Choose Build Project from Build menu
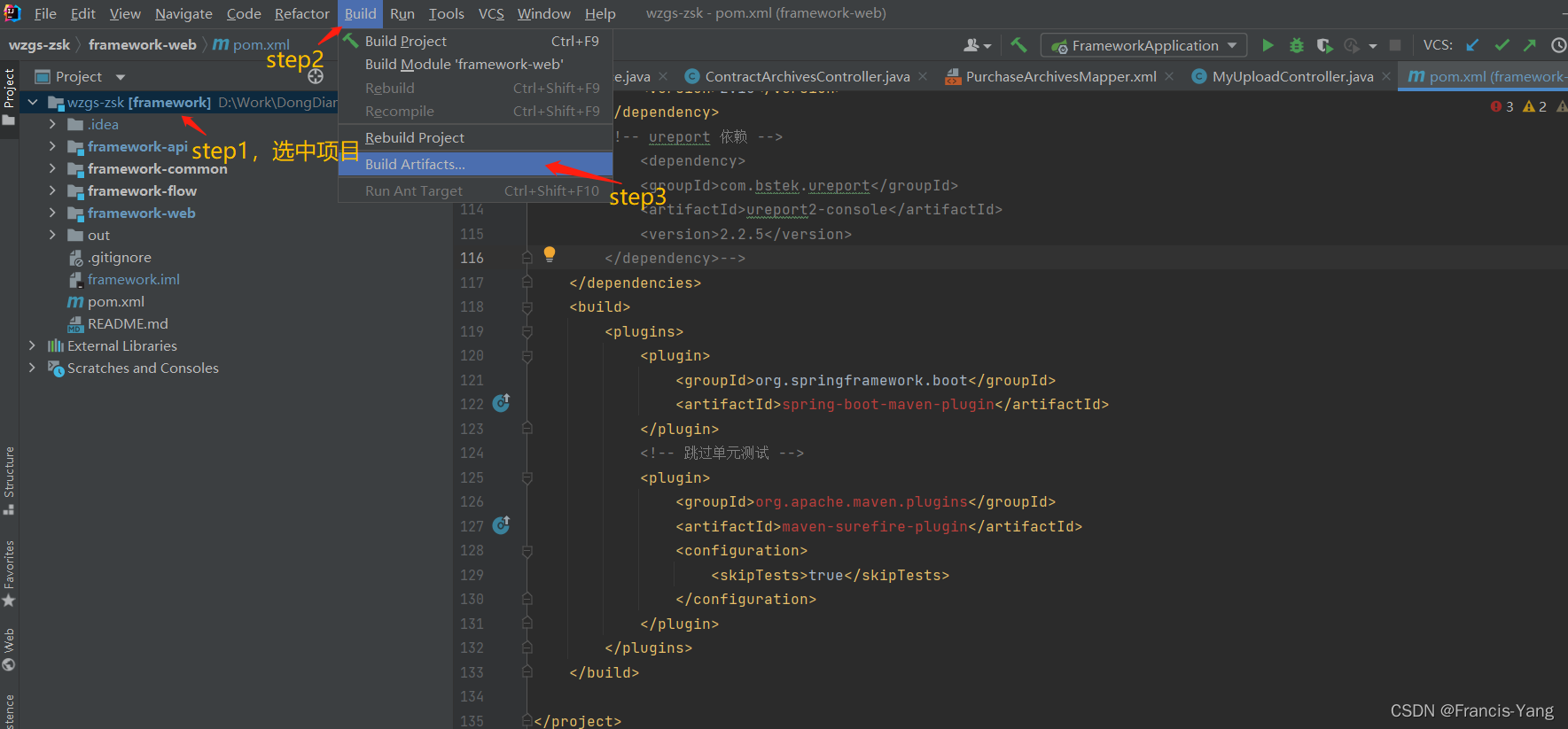The height and width of the screenshot is (729, 1568). [475, 41]
